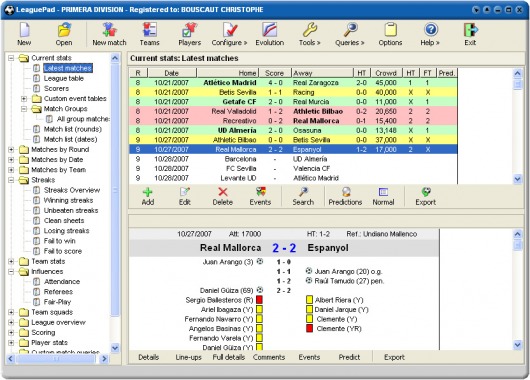
Task: Select the Barcelona vs UD Almería row
Action: coord(293,159)
